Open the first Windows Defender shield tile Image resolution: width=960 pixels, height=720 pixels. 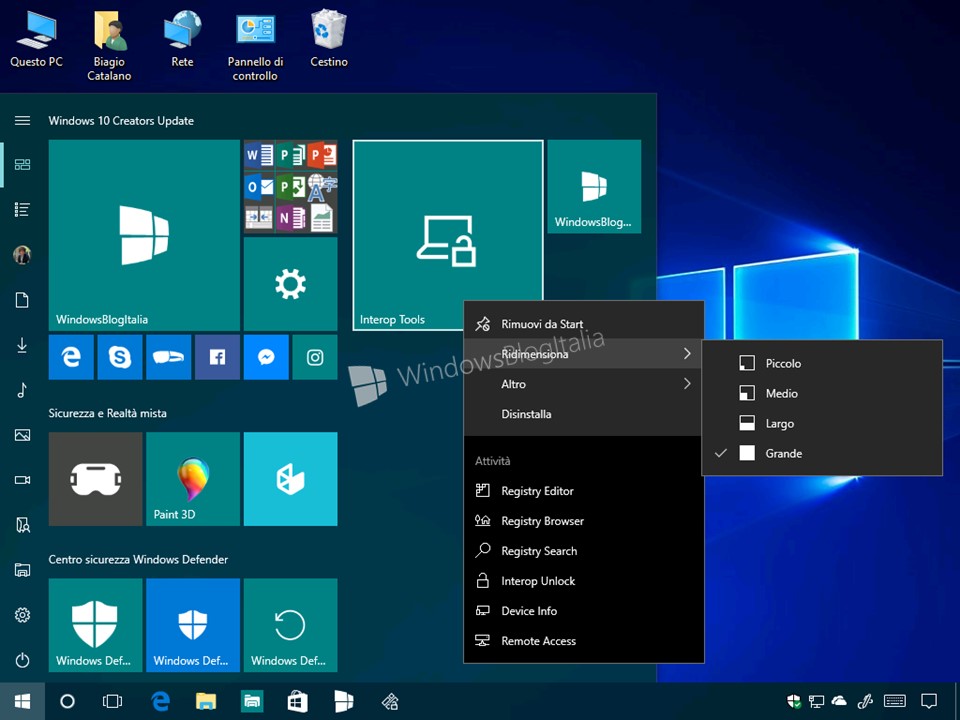coord(96,625)
